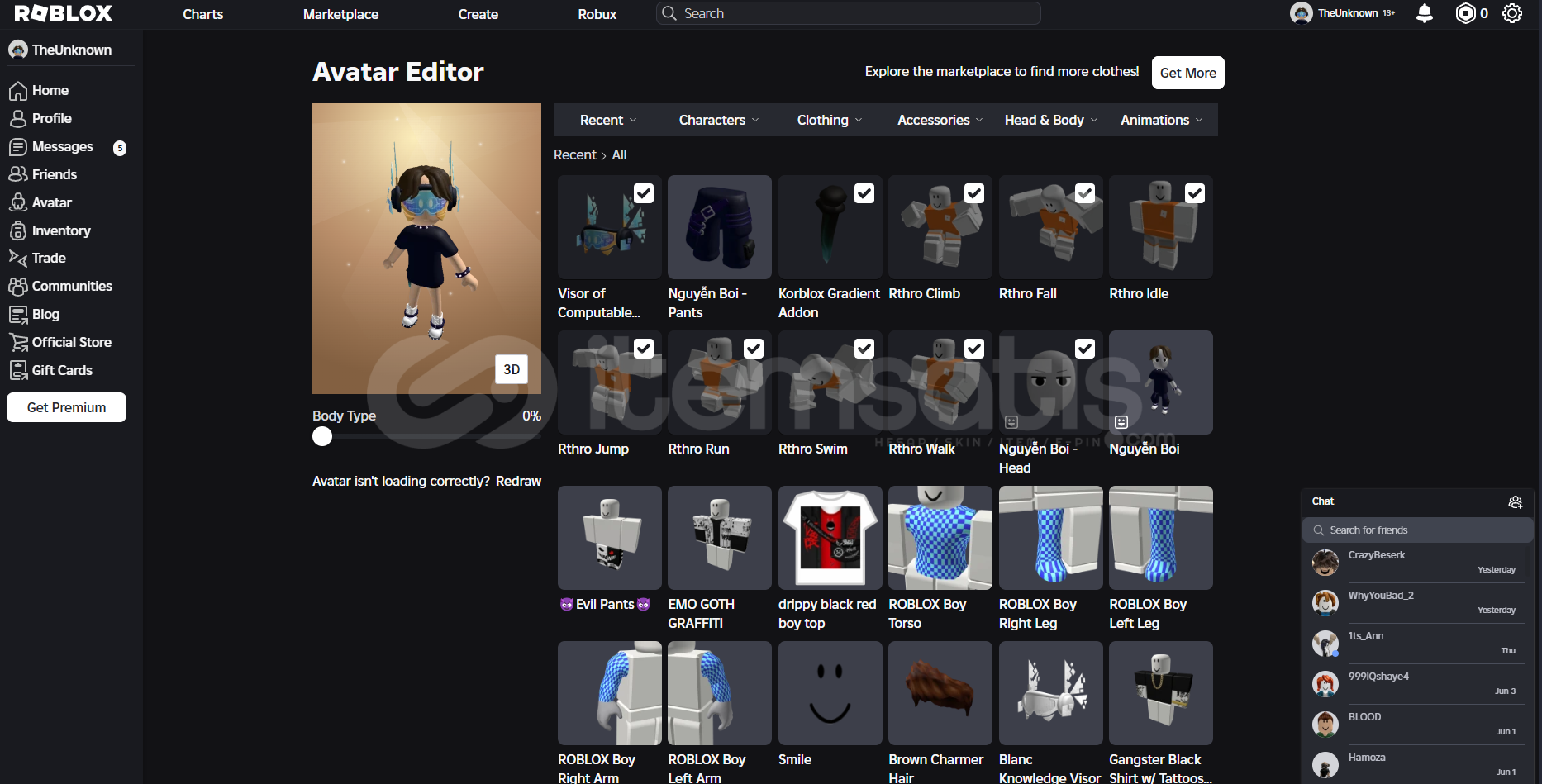Select the EMO GOTH GRAFFITI thumbnail
This screenshot has width=1542, height=784.
pyautogui.click(x=720, y=538)
